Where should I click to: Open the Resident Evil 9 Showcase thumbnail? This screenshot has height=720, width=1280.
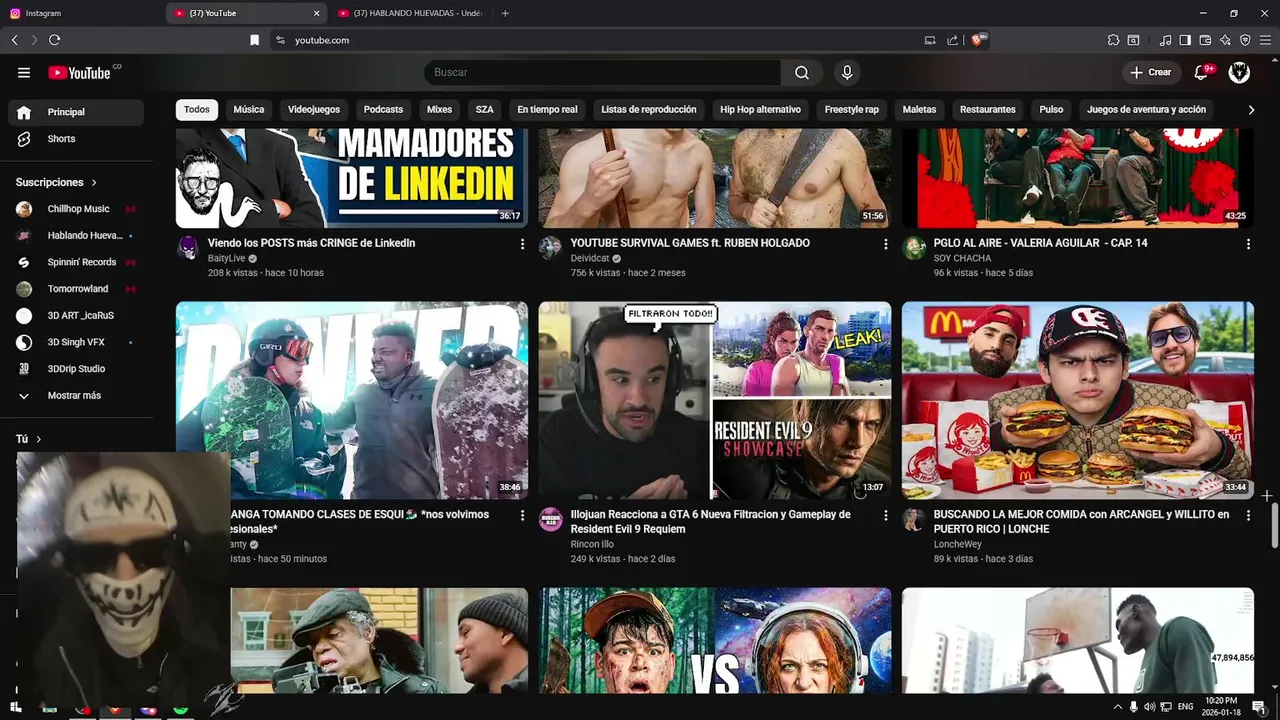tap(715, 400)
